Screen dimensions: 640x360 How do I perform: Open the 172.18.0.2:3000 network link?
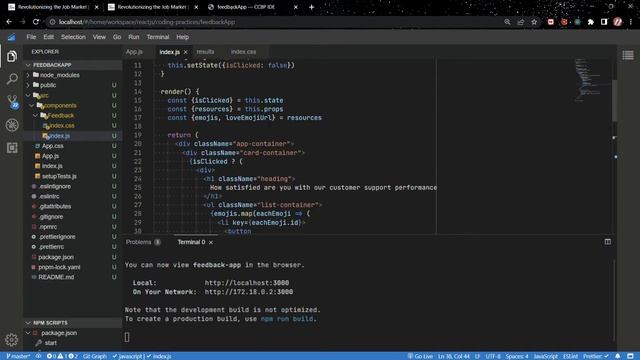coord(249,292)
